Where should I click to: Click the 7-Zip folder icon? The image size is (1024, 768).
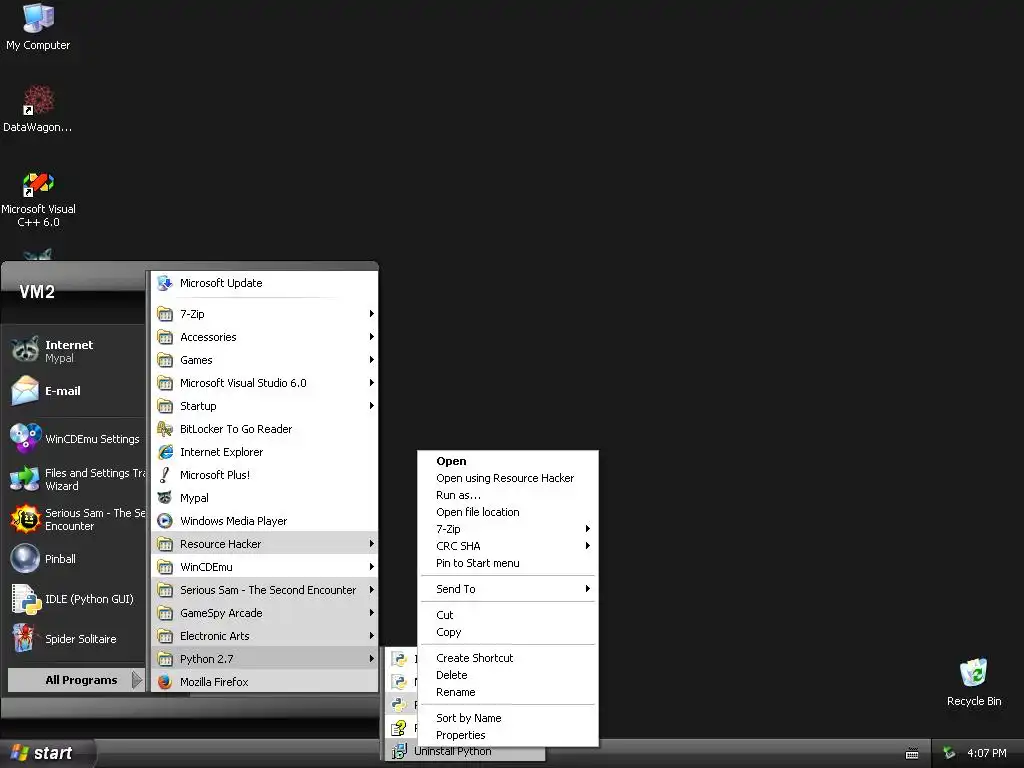click(165, 314)
